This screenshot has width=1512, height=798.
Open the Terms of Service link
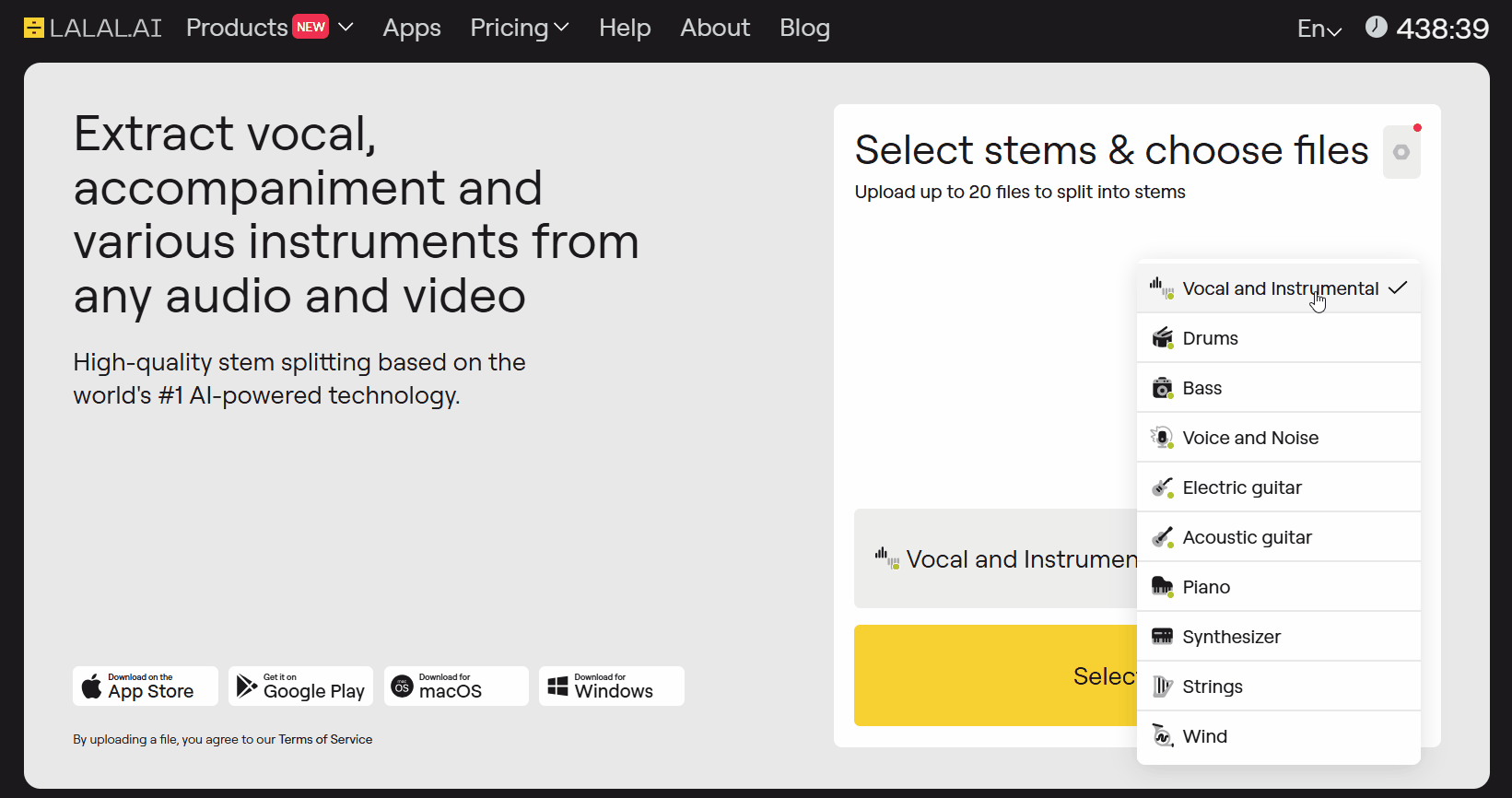coord(325,739)
